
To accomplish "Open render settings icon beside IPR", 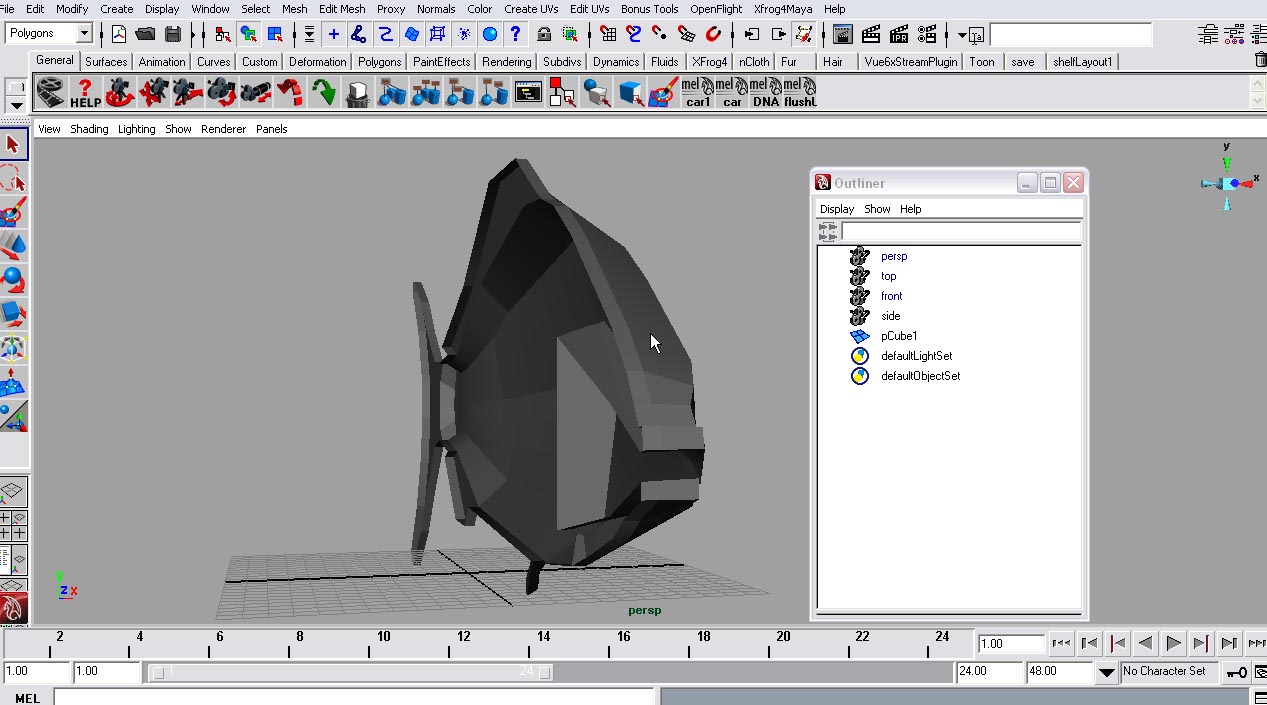I will coord(926,34).
